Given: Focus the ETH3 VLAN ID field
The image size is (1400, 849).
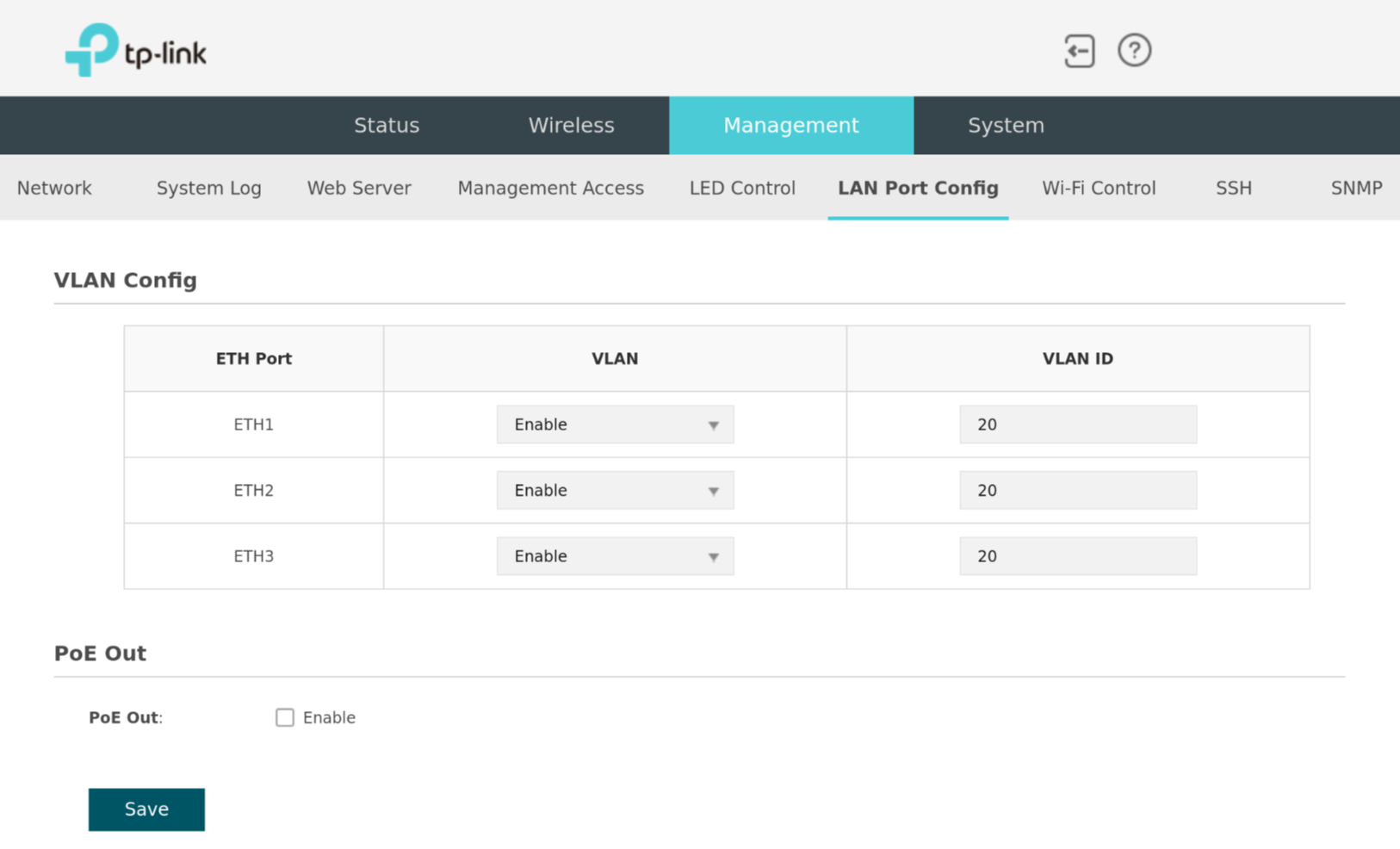Looking at the screenshot, I should pyautogui.click(x=1077, y=556).
